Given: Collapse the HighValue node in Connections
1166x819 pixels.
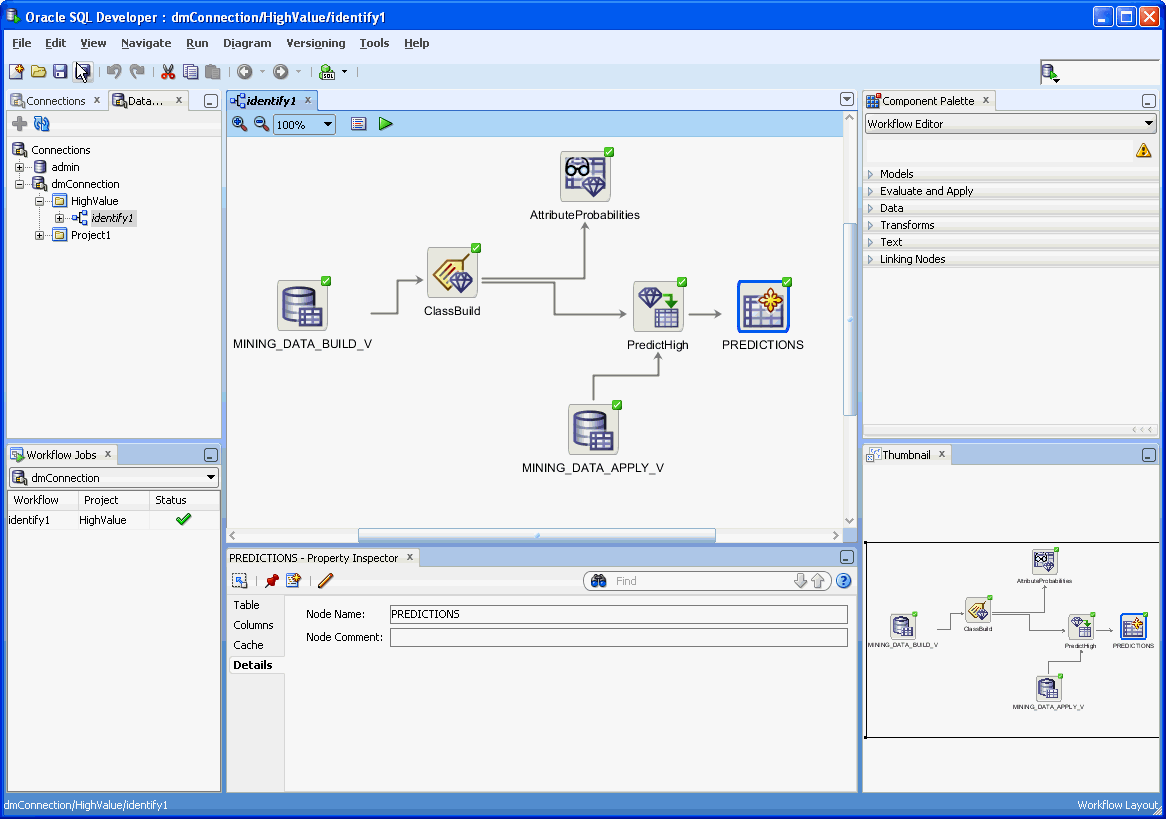Looking at the screenshot, I should pos(38,200).
